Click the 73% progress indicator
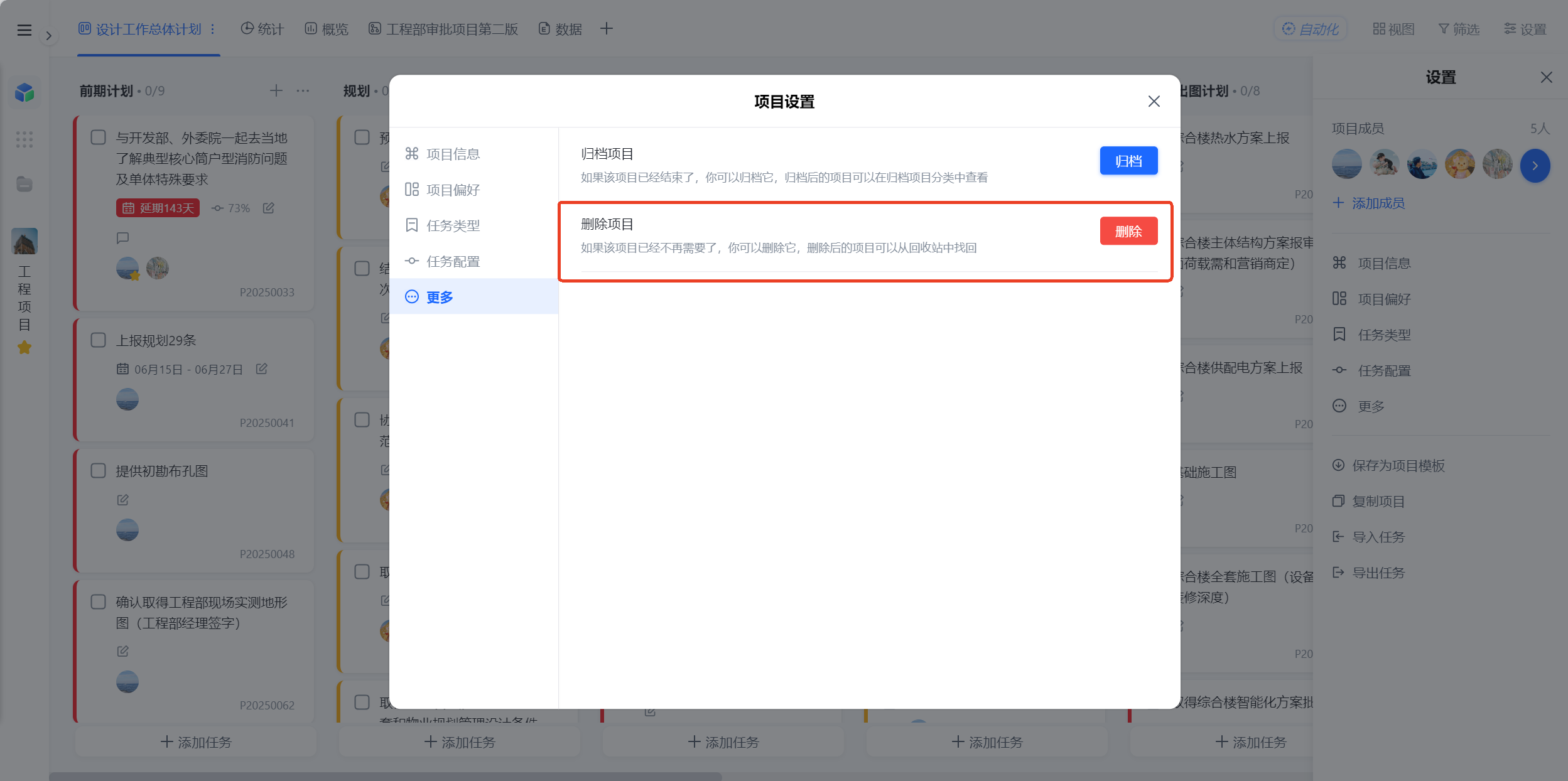This screenshot has width=1568, height=781. [231, 208]
